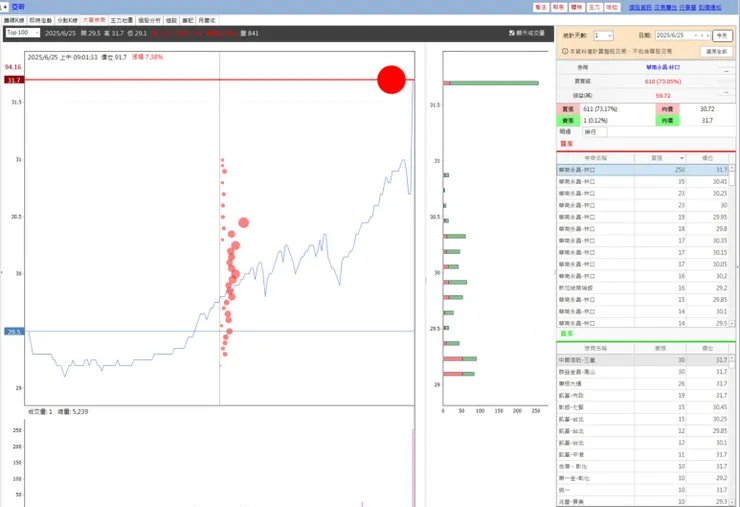Image resolution: width=740 pixels, height=507 pixels.
Task: Toggle the 顯示成交量 checkbox
Action: (x=512, y=33)
